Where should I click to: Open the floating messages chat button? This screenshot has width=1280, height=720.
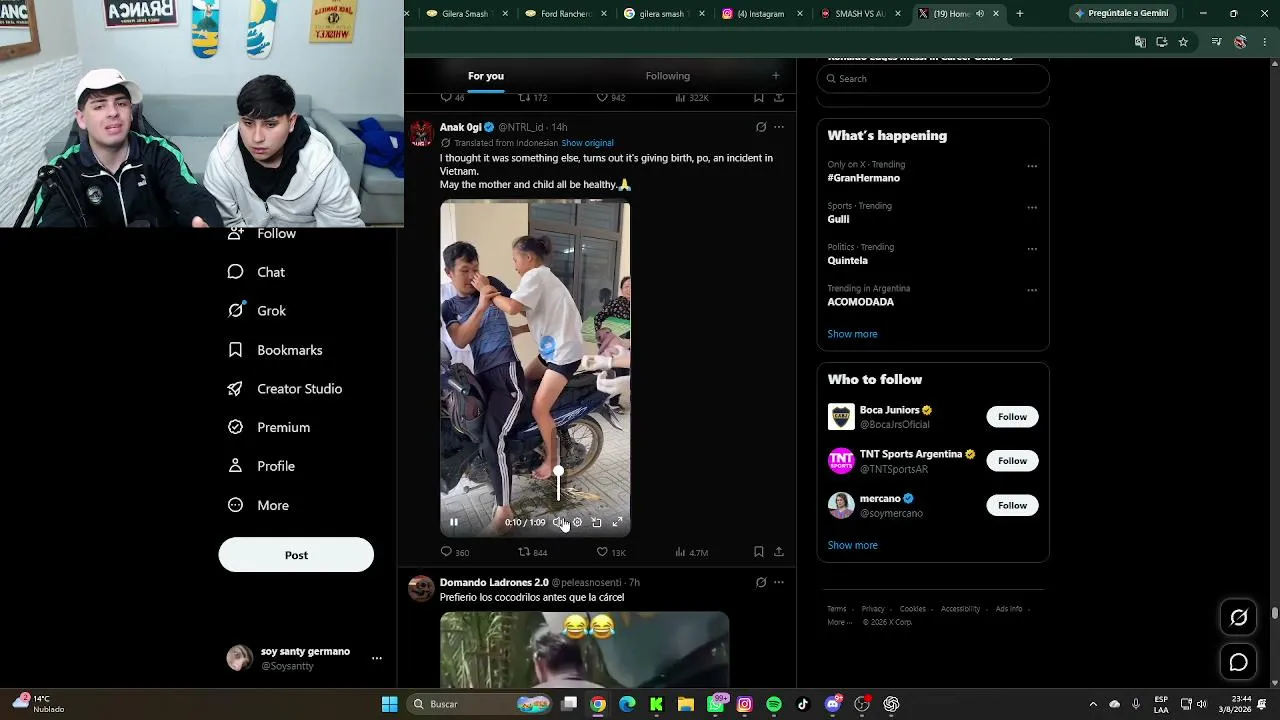[x=1238, y=663]
